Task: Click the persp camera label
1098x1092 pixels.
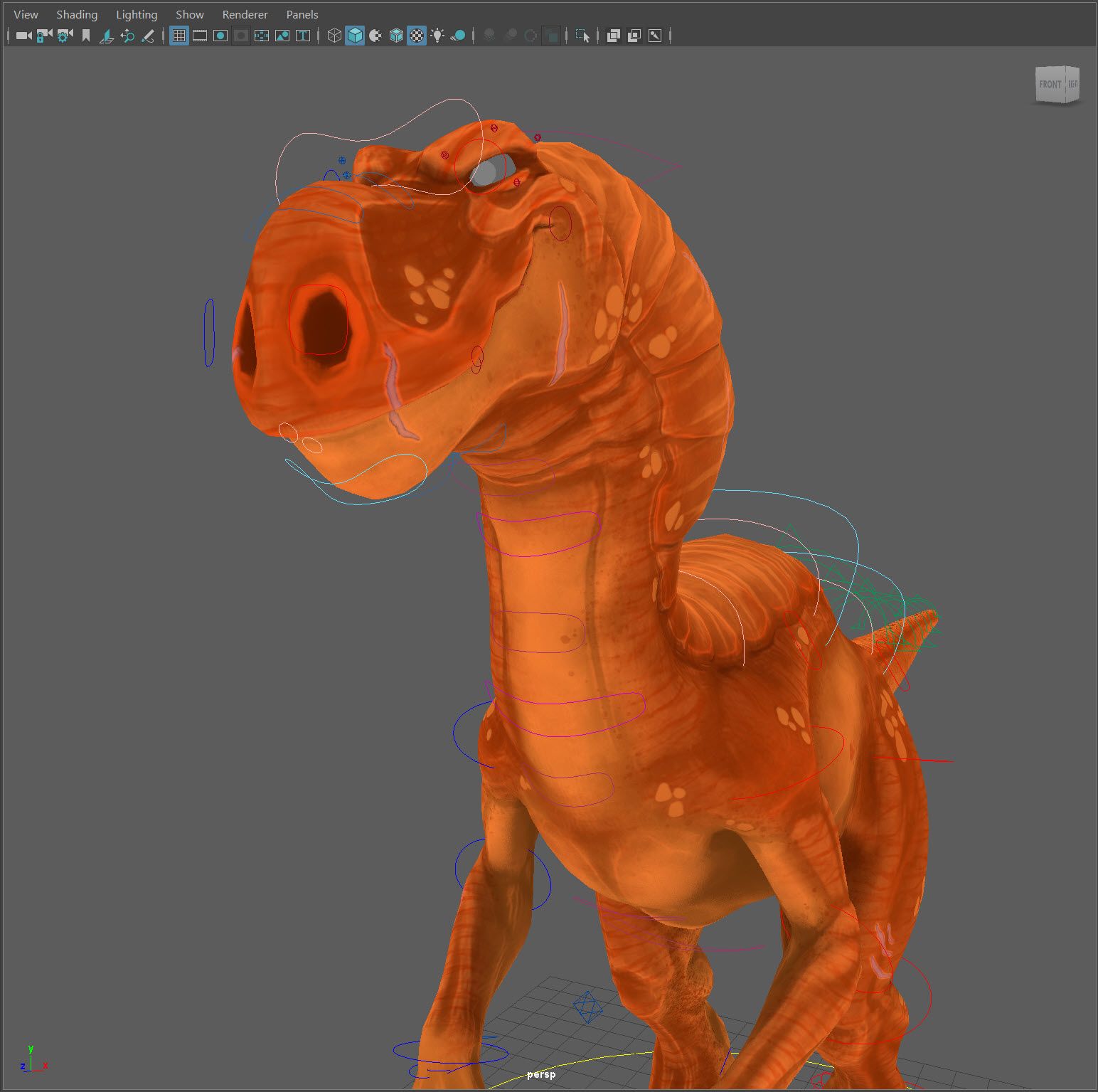Action: point(541,1074)
